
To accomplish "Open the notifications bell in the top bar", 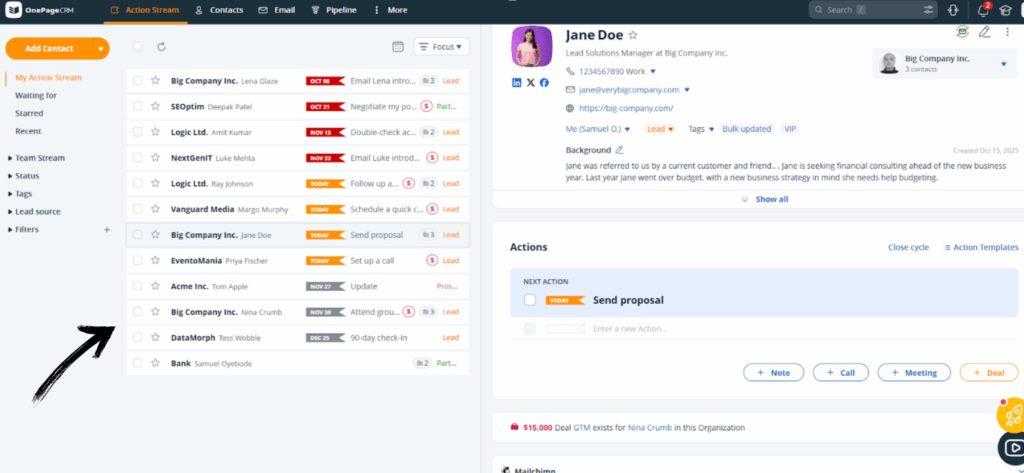I will tap(983, 10).
